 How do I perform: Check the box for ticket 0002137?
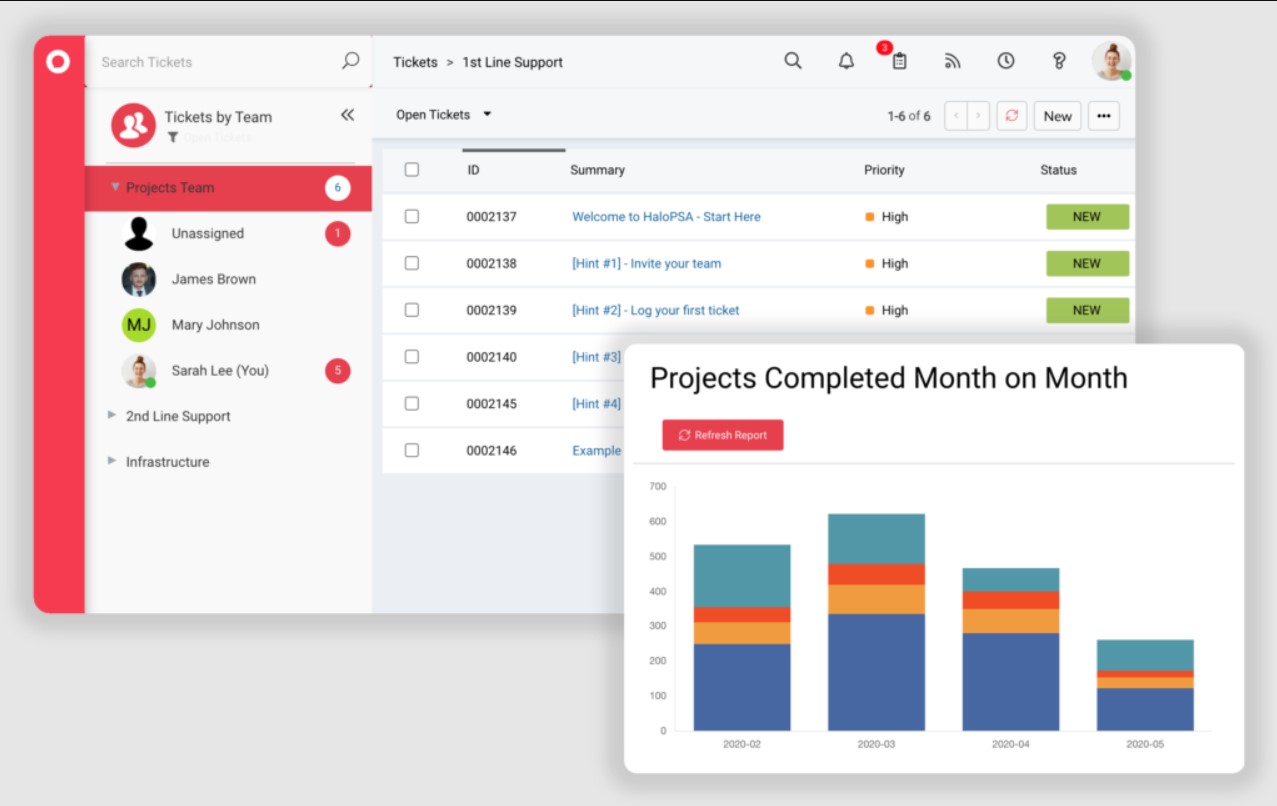point(412,217)
